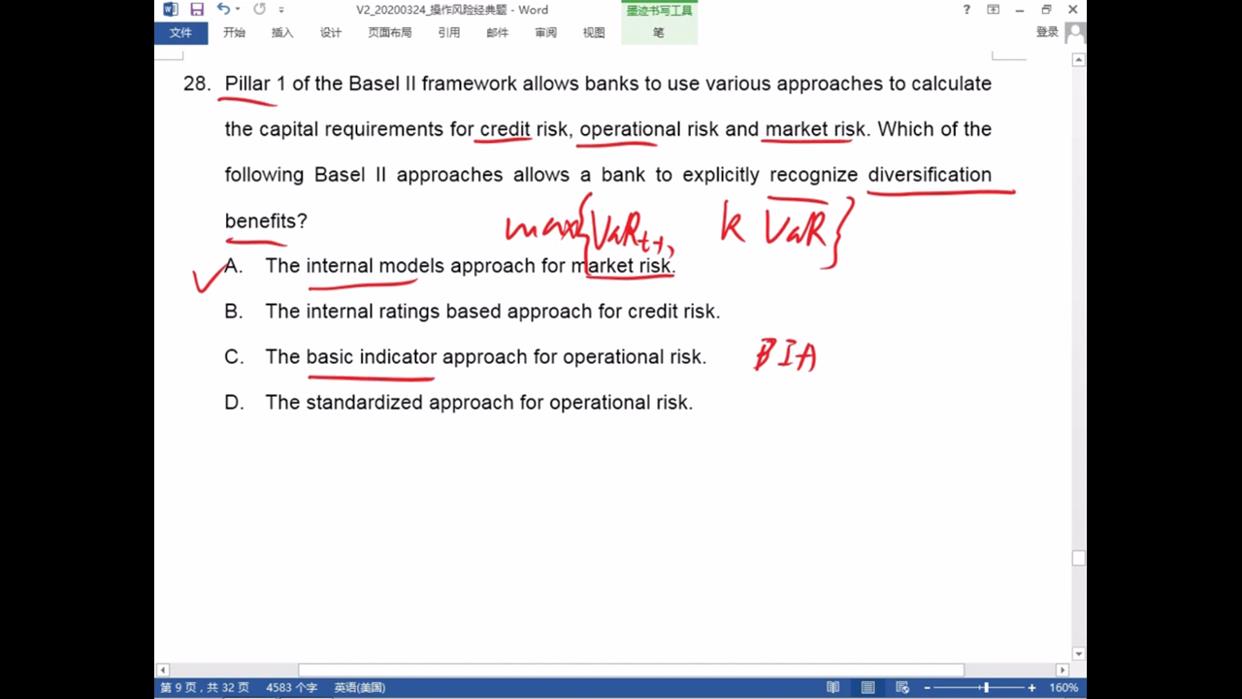The height and width of the screenshot is (699, 1242).
Task: Click the word 'benefits?' in the question
Action: pyautogui.click(x=266, y=221)
